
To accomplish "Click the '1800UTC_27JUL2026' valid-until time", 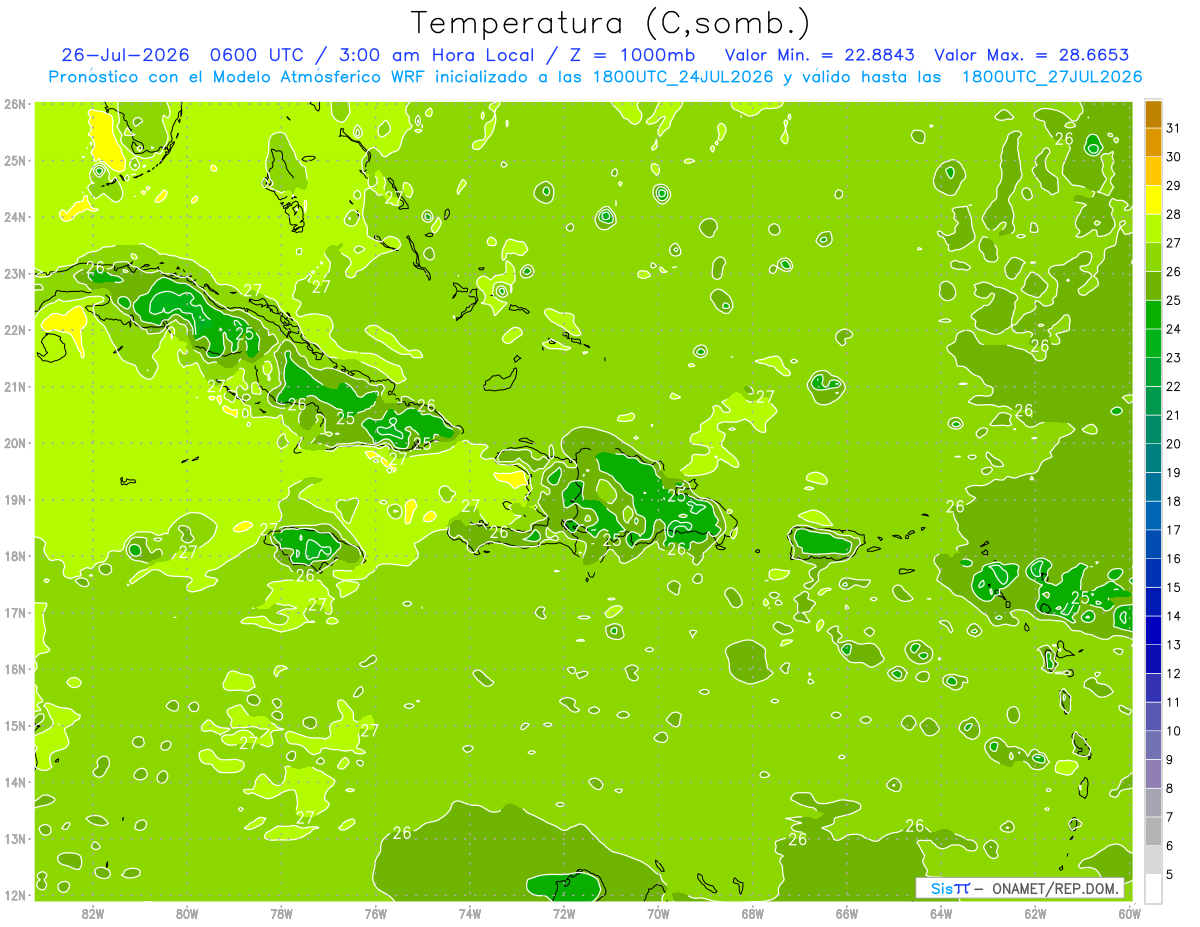I will point(1052,77).
